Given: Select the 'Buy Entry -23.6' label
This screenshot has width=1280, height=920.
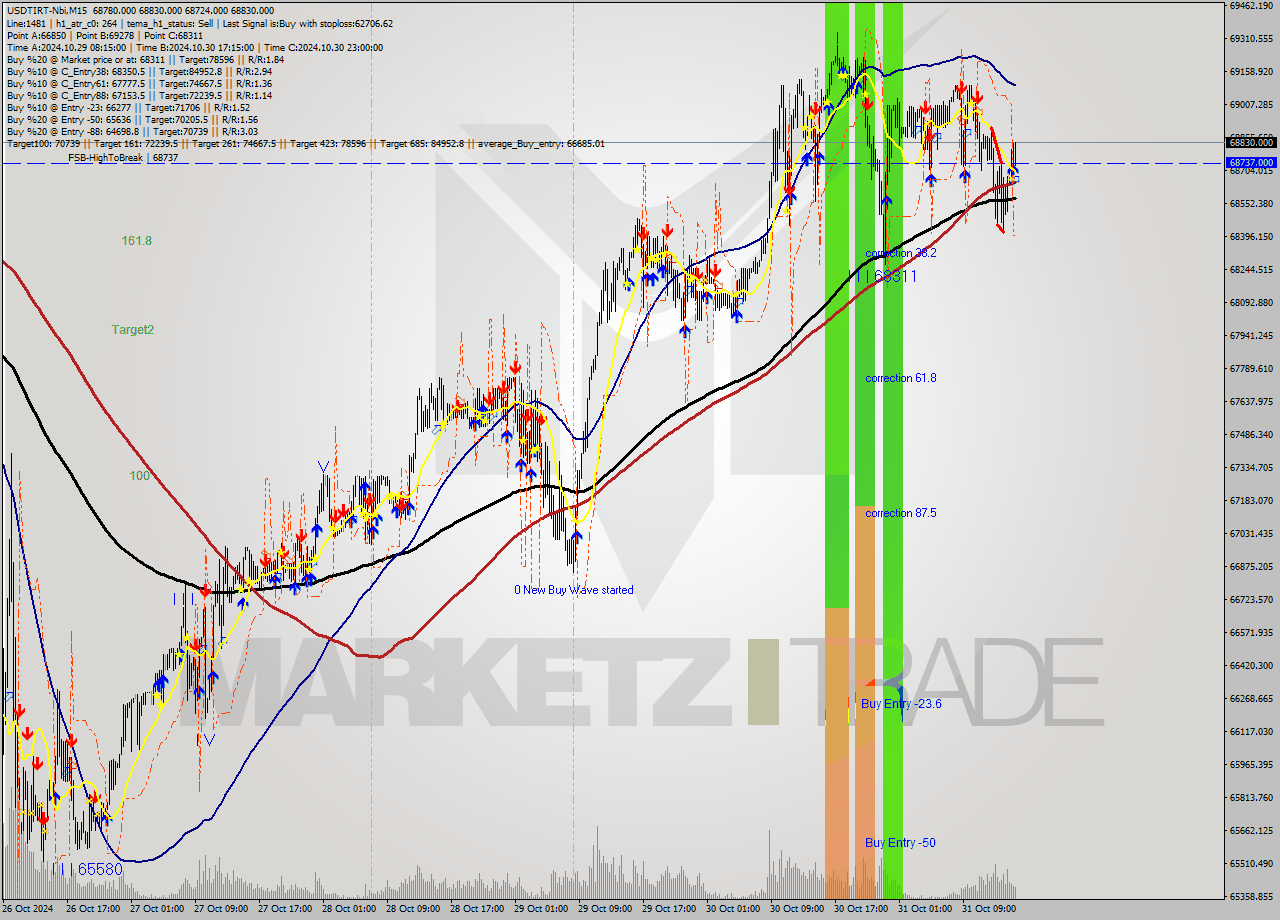Looking at the screenshot, I should [x=901, y=704].
